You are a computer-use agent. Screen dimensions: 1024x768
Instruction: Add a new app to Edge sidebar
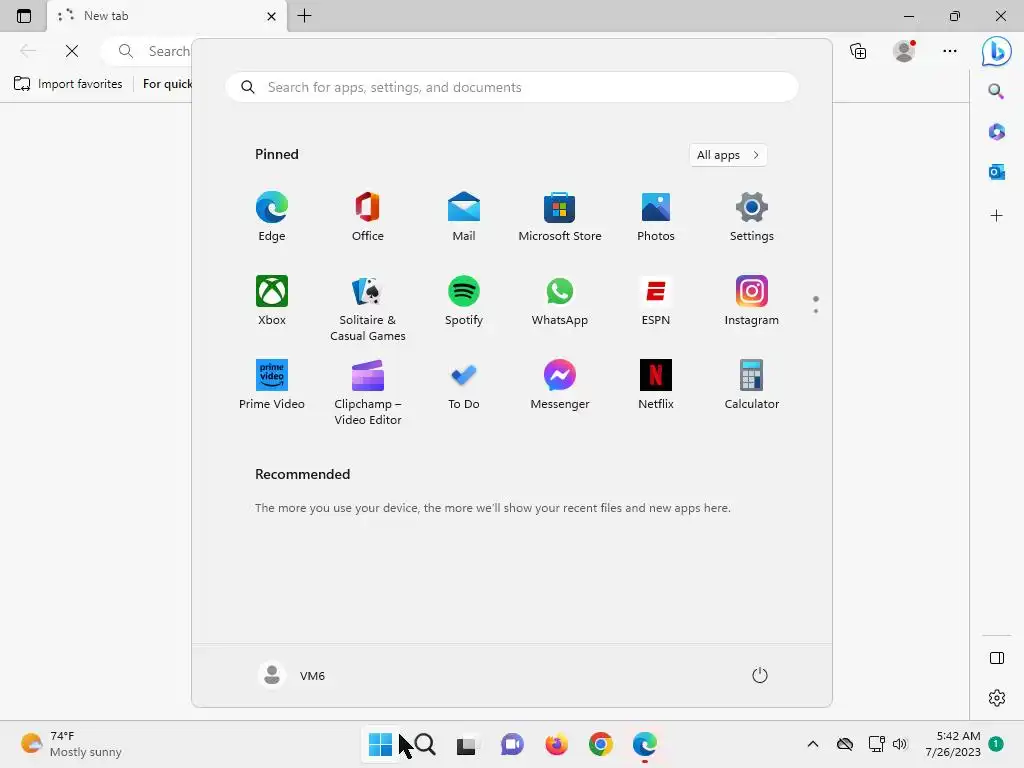[x=997, y=216]
